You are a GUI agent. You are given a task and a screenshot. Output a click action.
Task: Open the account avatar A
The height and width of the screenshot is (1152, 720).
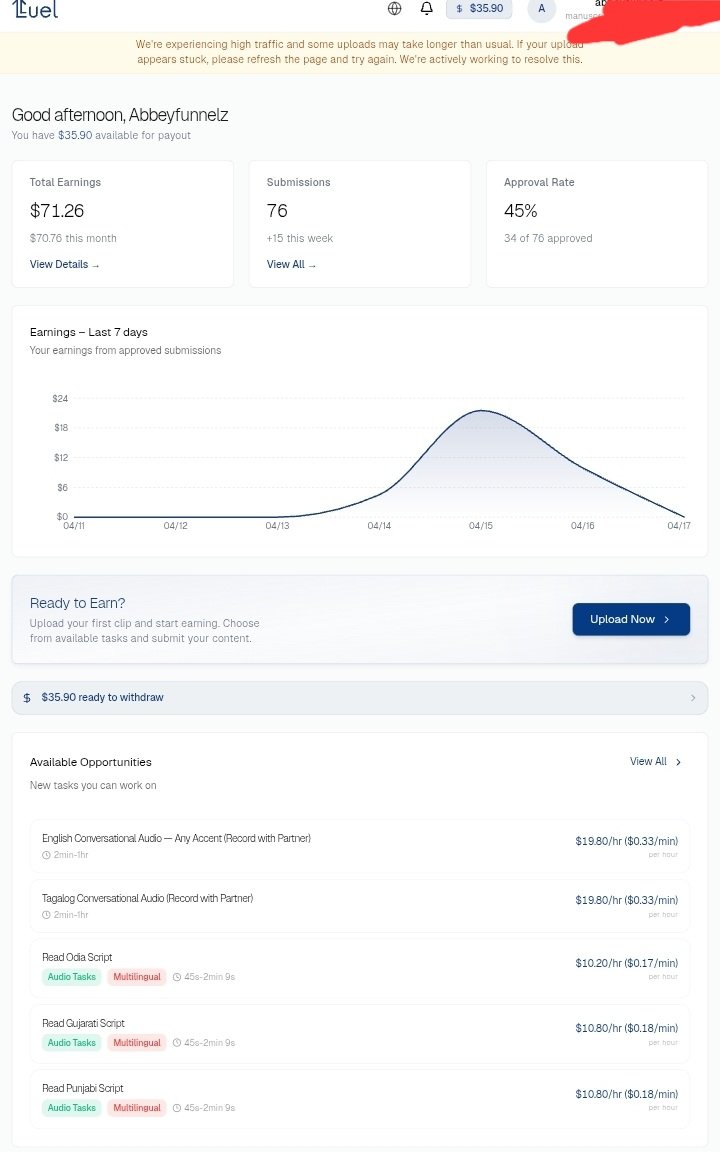coord(541,9)
